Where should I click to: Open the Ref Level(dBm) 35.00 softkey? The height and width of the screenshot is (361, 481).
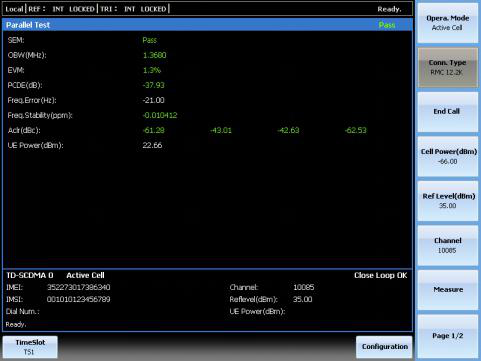[x=447, y=201]
